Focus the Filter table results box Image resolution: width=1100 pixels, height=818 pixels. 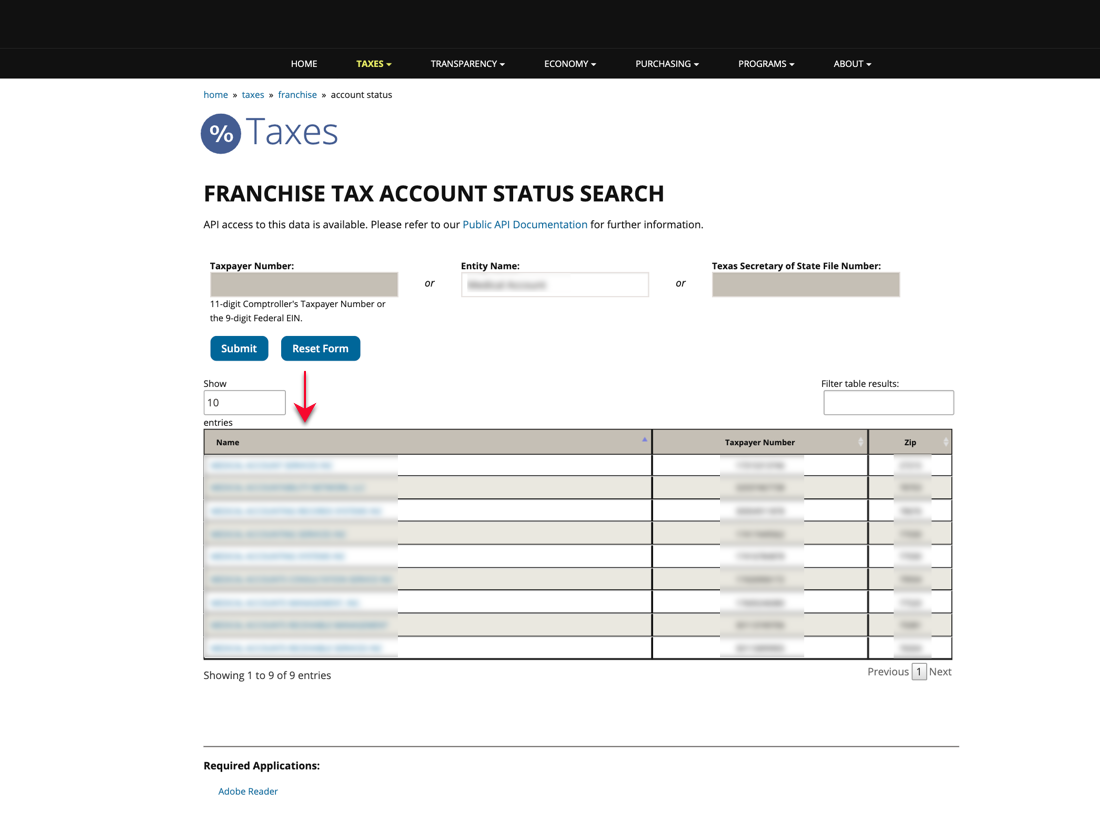[888, 403]
